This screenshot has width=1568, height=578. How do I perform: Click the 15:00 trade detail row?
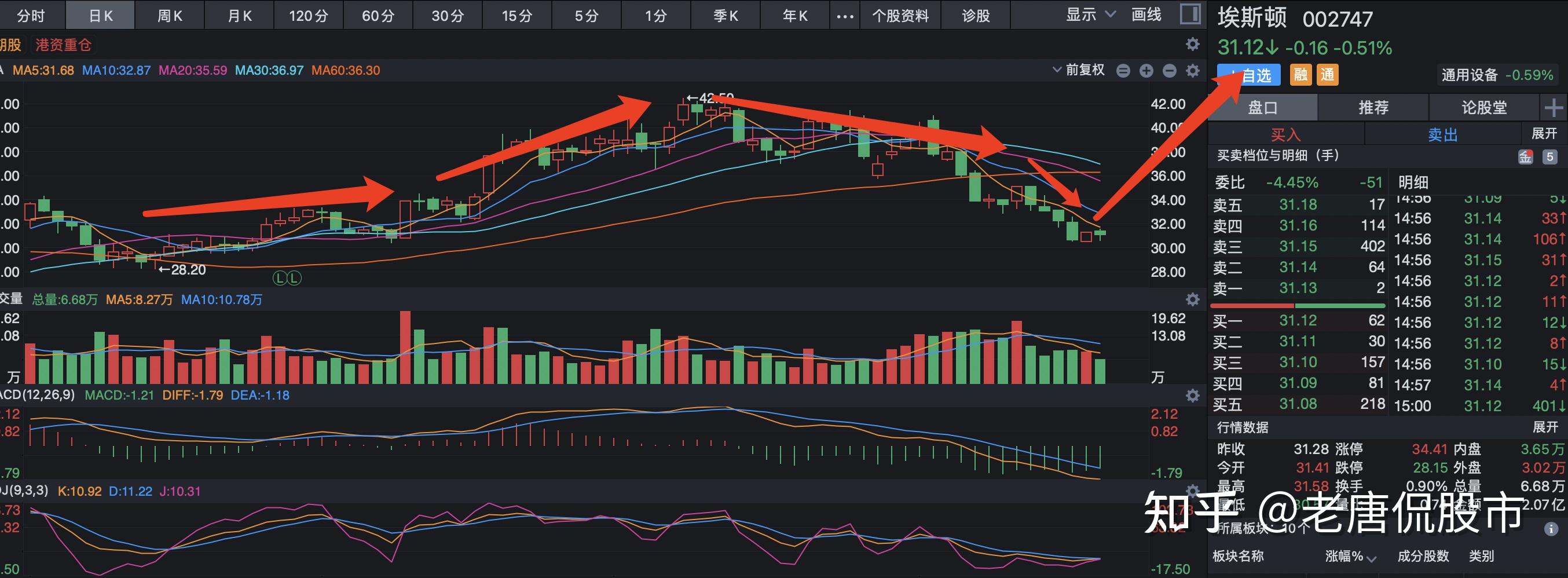pos(1479,405)
